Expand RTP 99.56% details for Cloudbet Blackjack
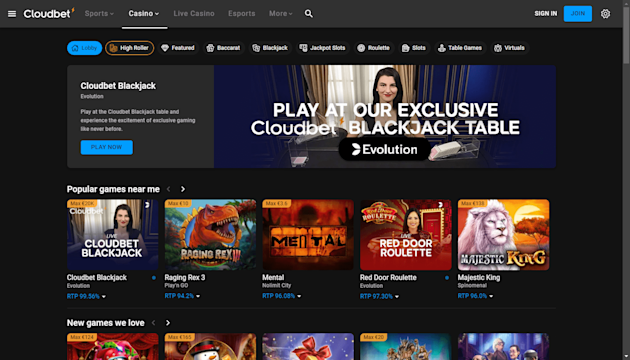The image size is (630, 360). pyautogui.click(x=86, y=297)
